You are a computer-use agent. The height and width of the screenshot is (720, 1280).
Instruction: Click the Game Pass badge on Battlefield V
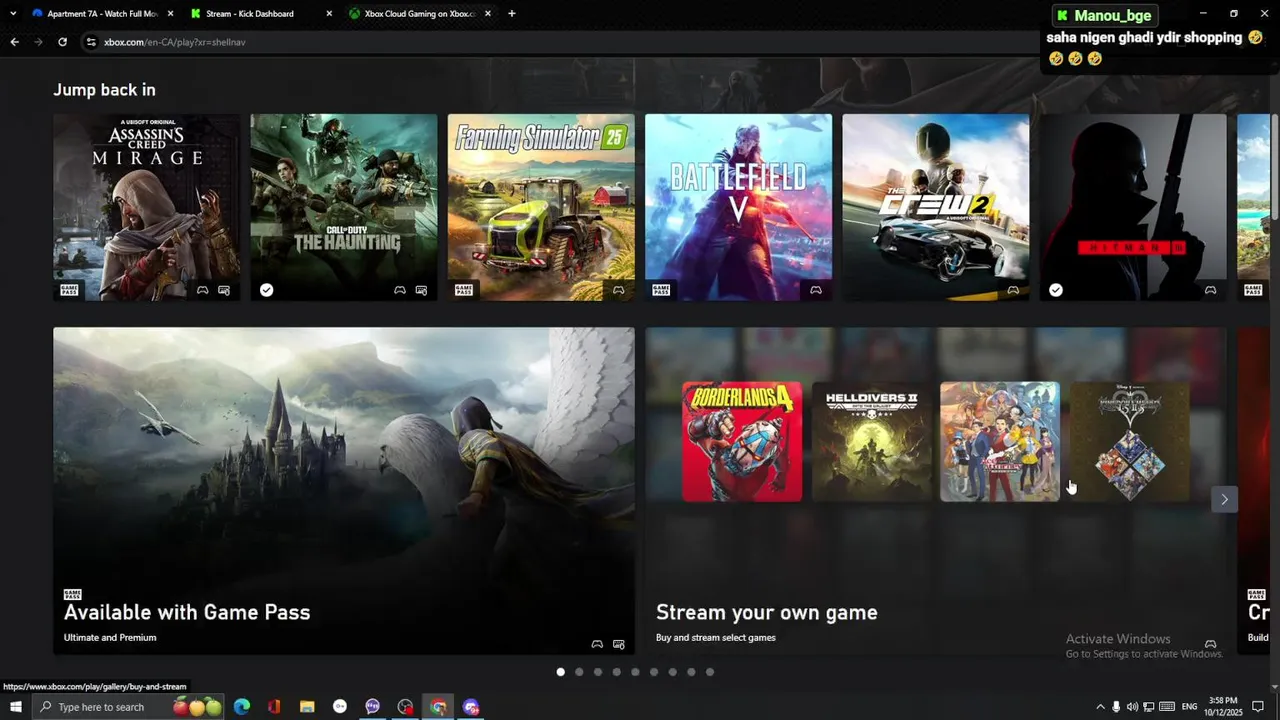pyautogui.click(x=661, y=290)
